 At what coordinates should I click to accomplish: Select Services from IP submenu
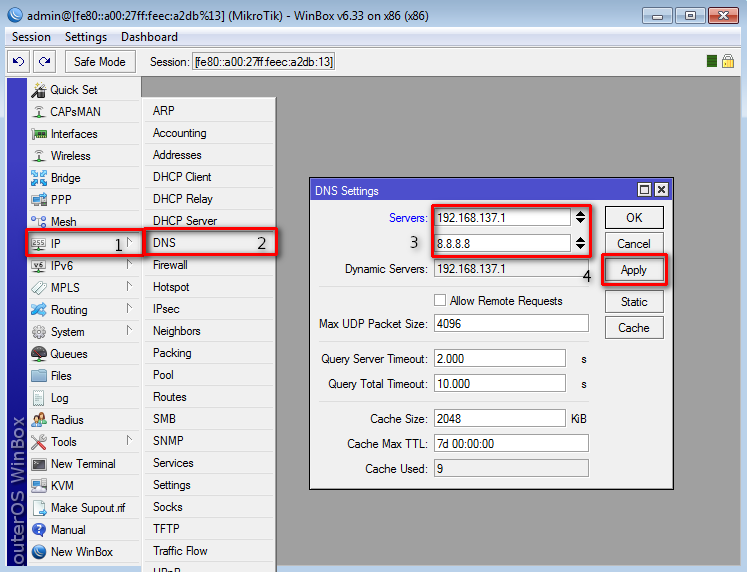(210, 463)
